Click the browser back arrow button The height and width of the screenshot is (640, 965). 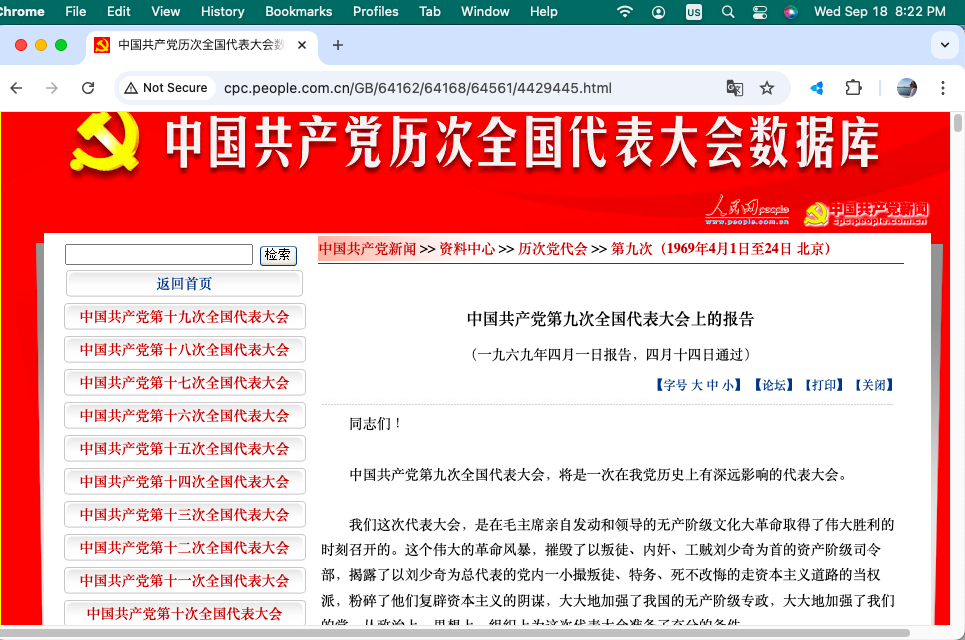coord(16,88)
